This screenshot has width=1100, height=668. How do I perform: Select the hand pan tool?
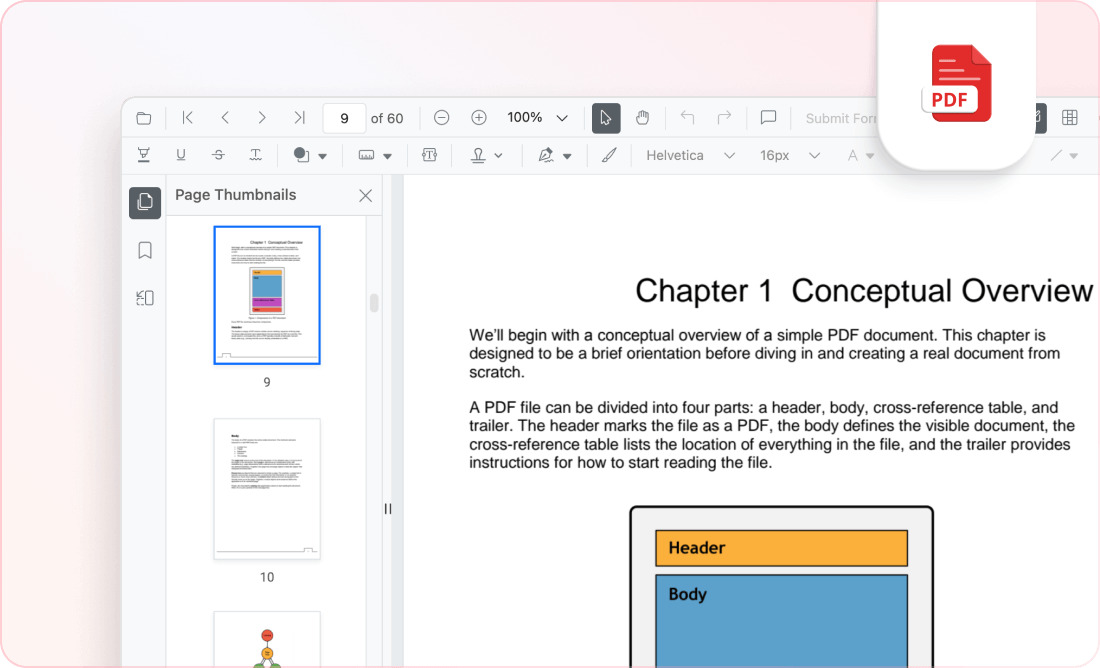642,118
